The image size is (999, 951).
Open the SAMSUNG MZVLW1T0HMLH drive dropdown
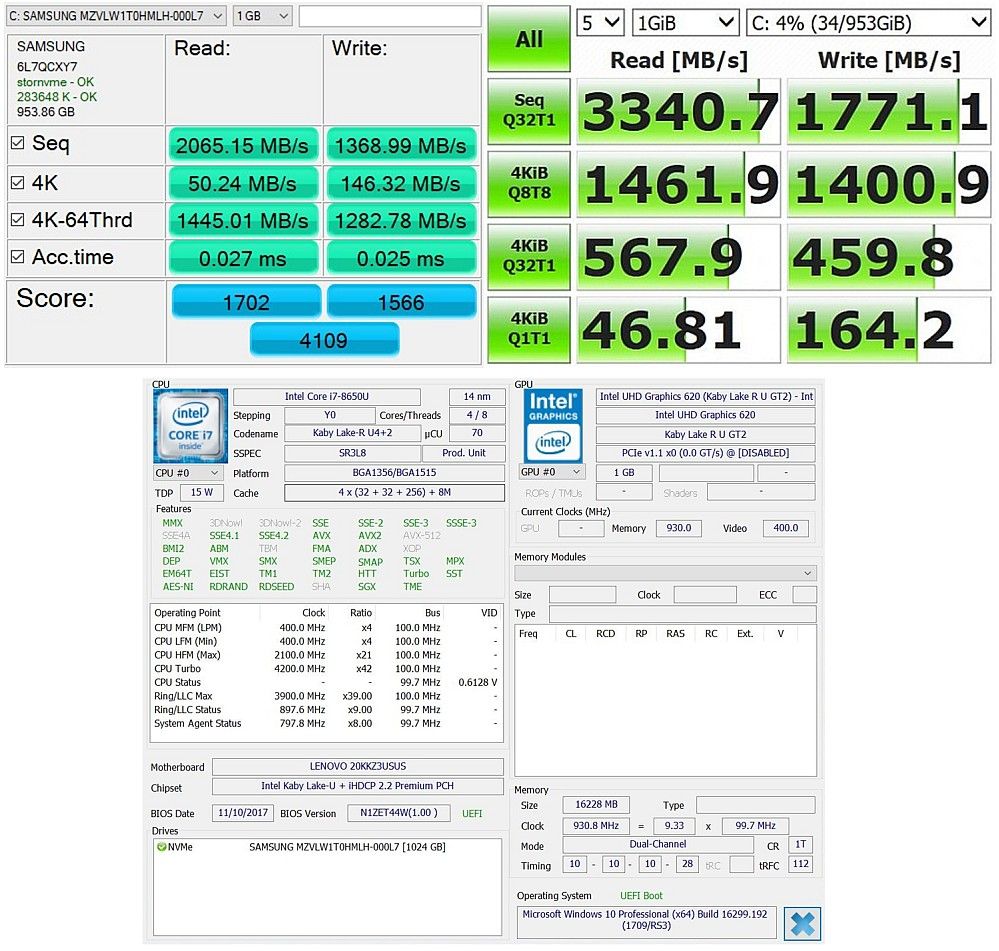[116, 16]
